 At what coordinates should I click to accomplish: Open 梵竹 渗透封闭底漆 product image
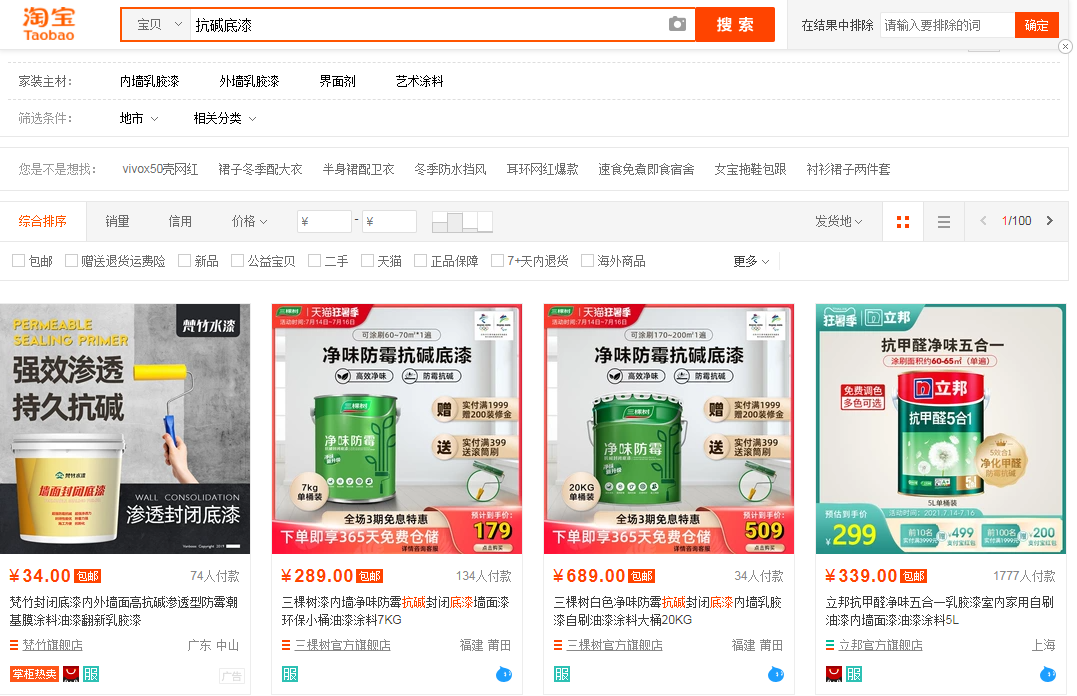[x=125, y=429]
